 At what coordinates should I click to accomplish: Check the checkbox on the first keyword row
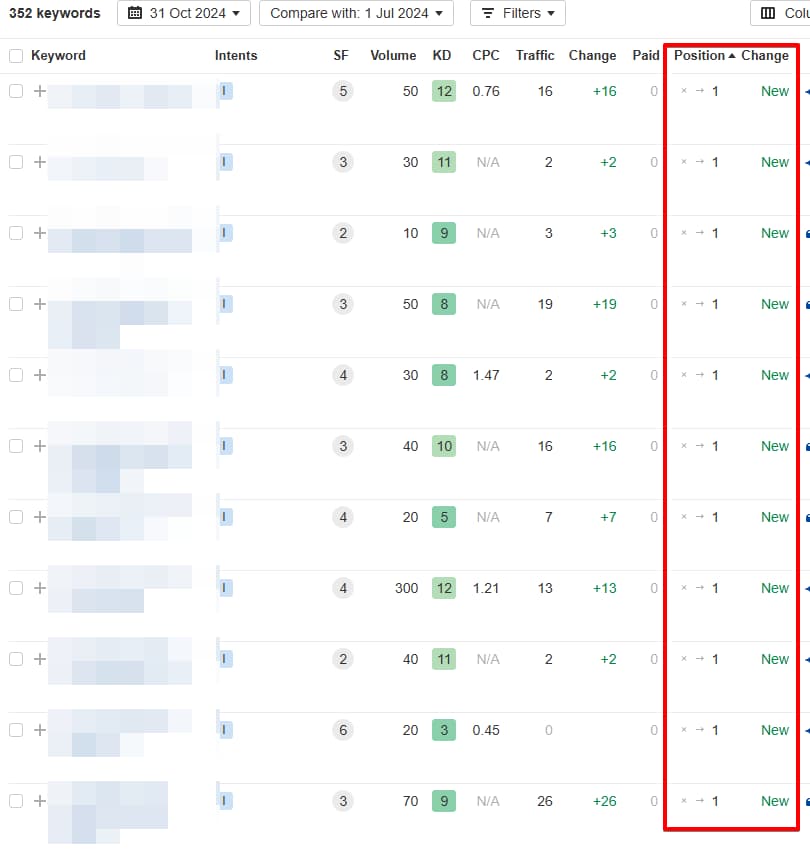coord(15,91)
